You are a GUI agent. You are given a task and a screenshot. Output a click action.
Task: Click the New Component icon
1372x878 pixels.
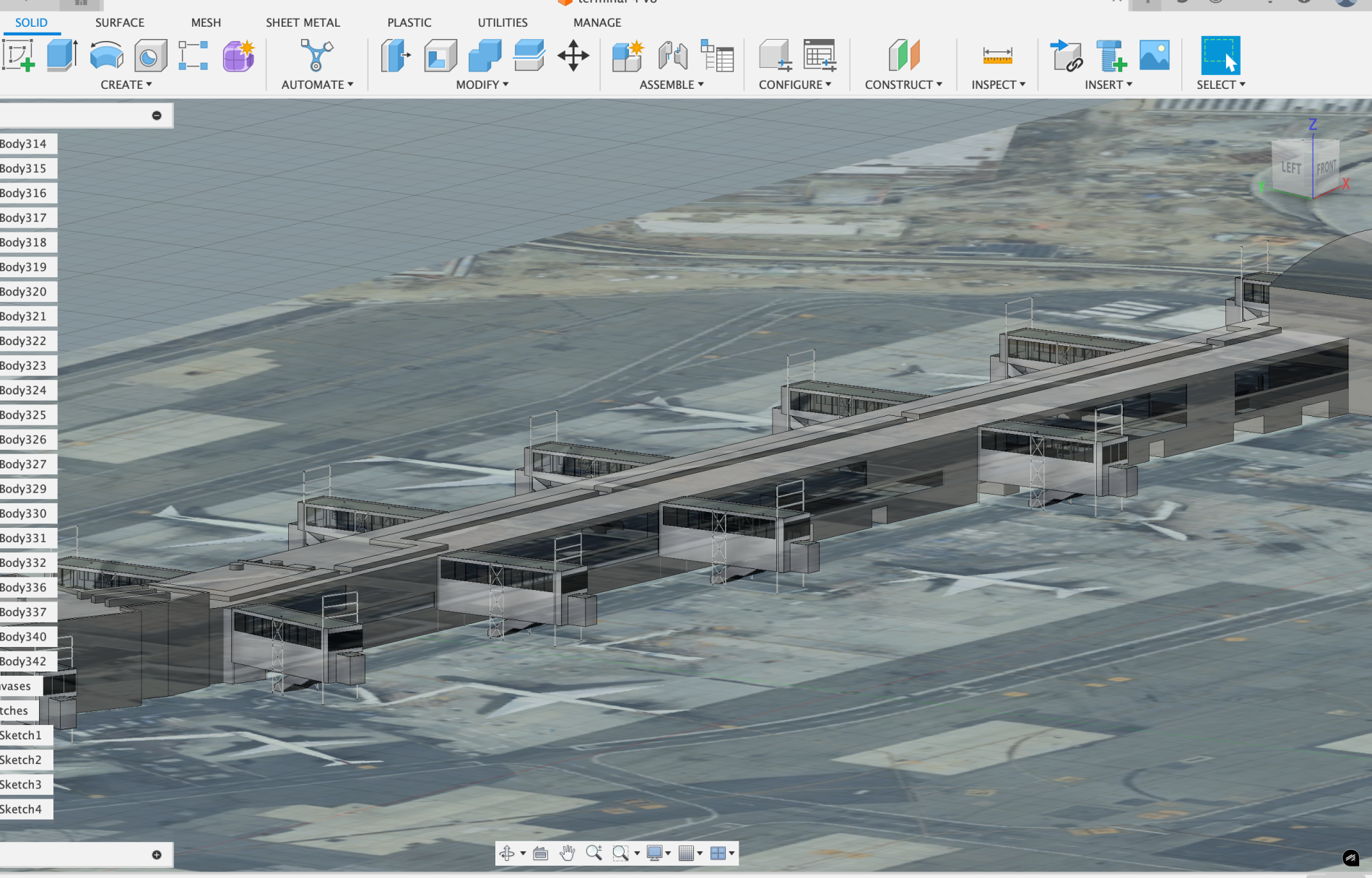click(x=628, y=56)
